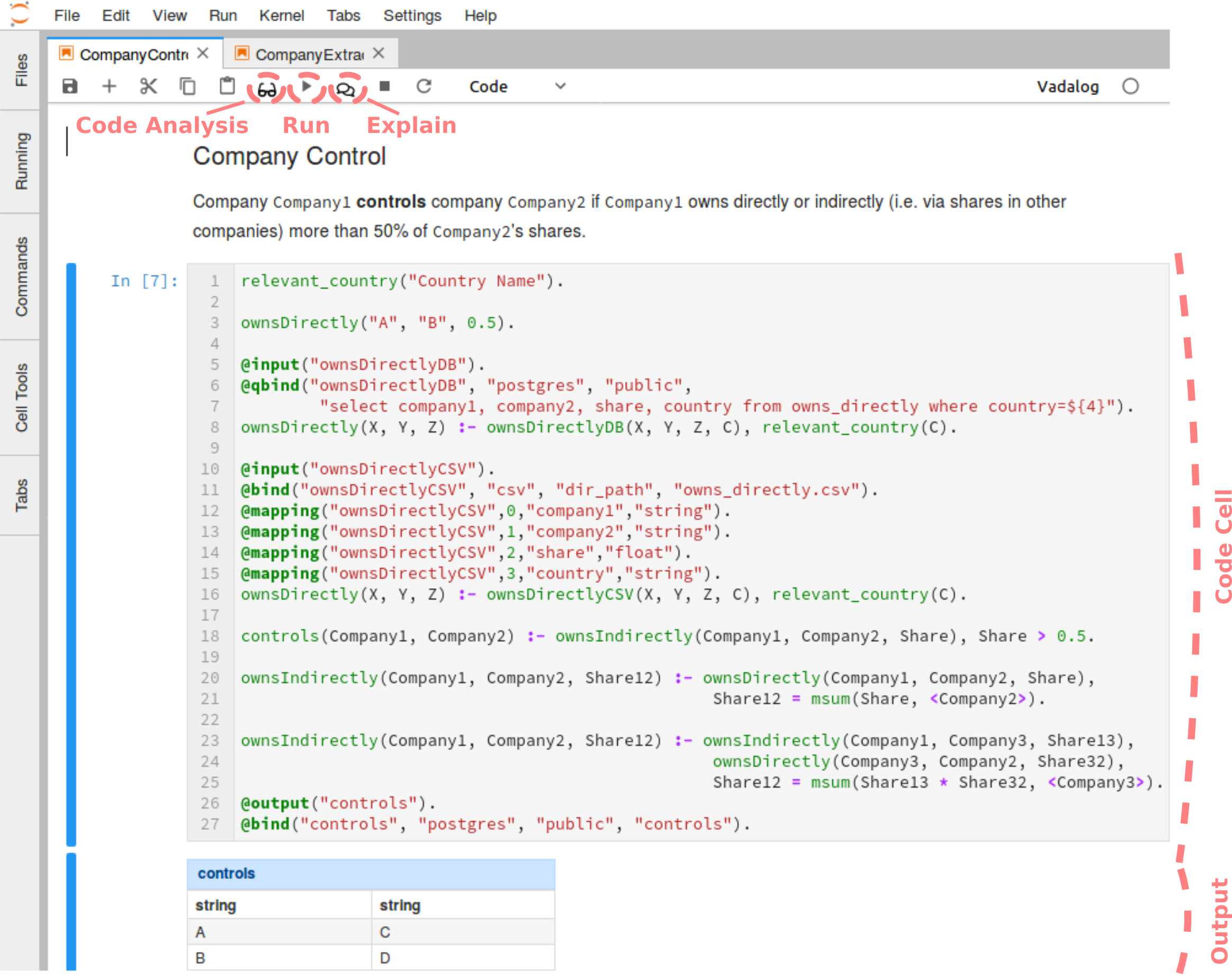1232x979 pixels.
Task: Stop kernel execution with square button
Action: coord(384,86)
